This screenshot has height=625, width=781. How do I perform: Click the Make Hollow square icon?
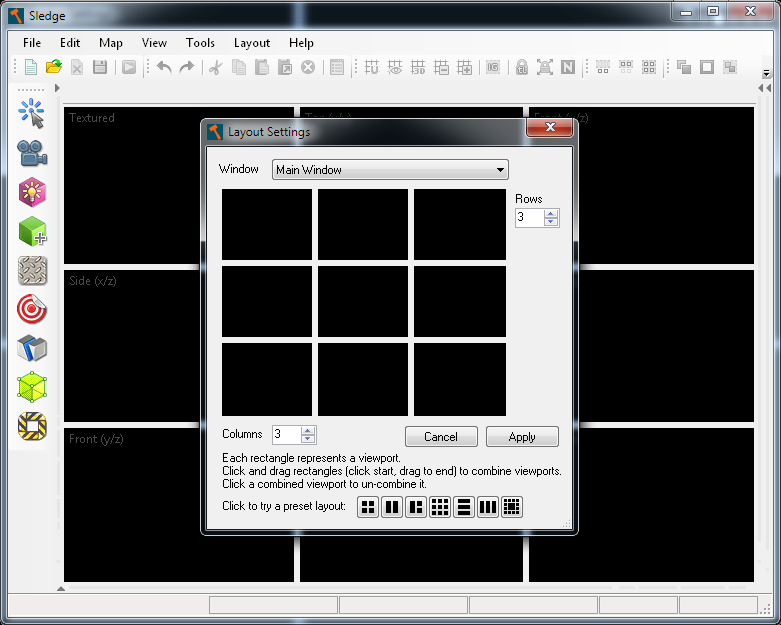pyautogui.click(x=707, y=67)
